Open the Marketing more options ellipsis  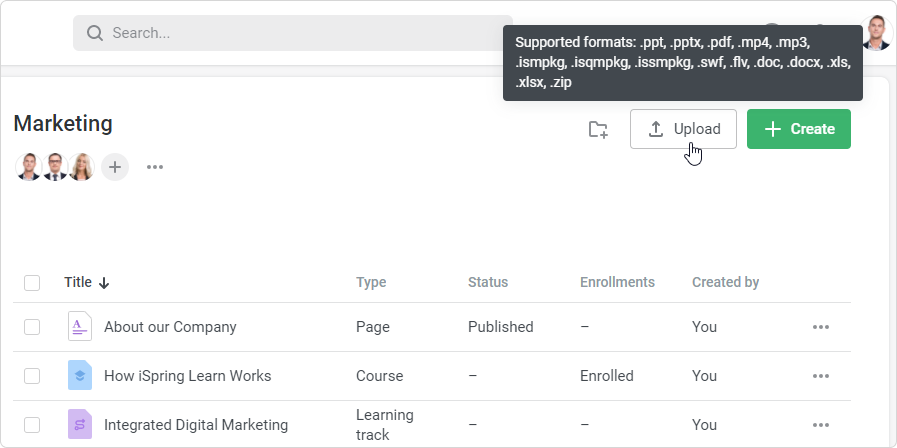point(155,167)
